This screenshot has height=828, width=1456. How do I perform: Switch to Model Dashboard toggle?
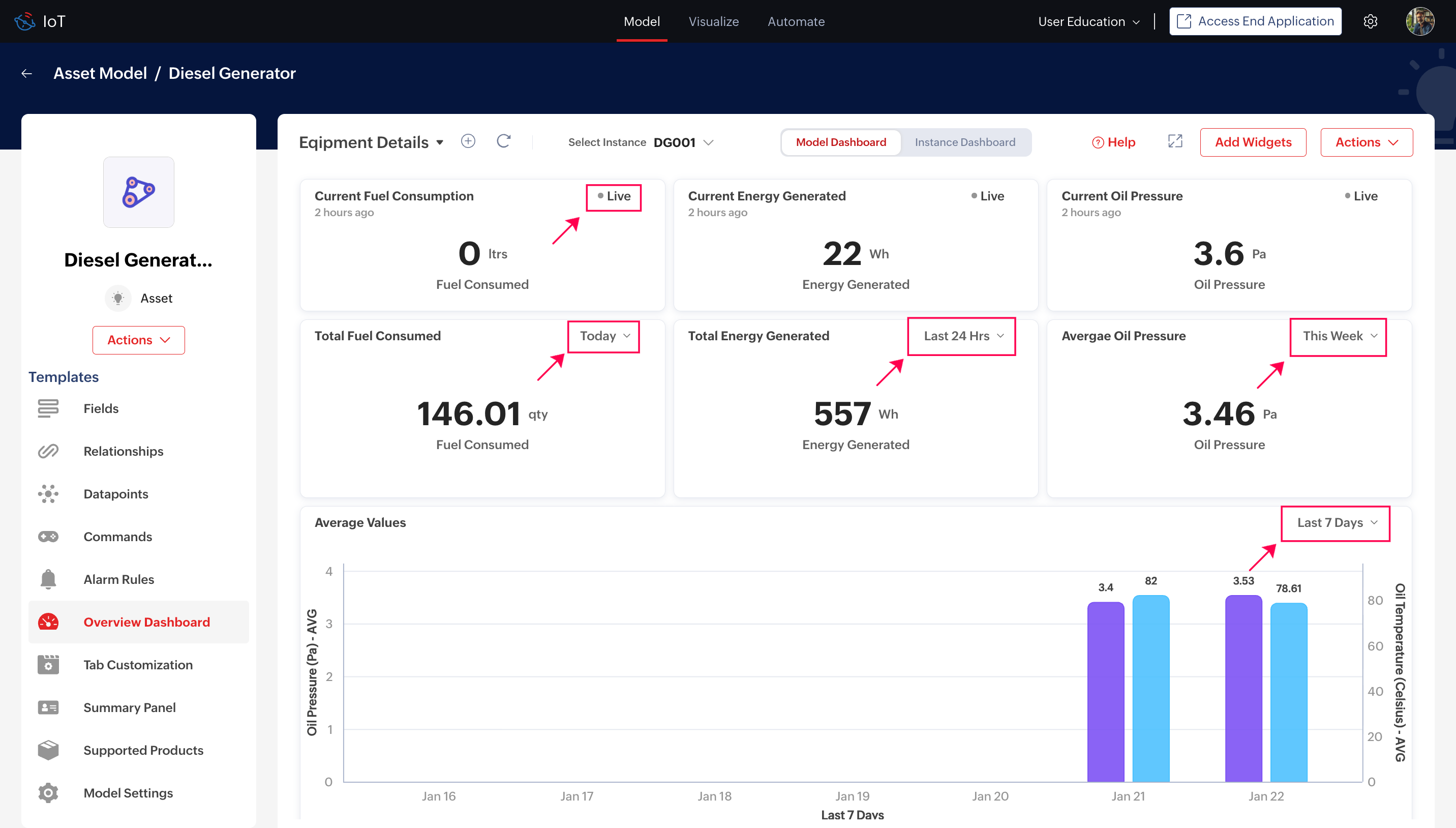[840, 142]
